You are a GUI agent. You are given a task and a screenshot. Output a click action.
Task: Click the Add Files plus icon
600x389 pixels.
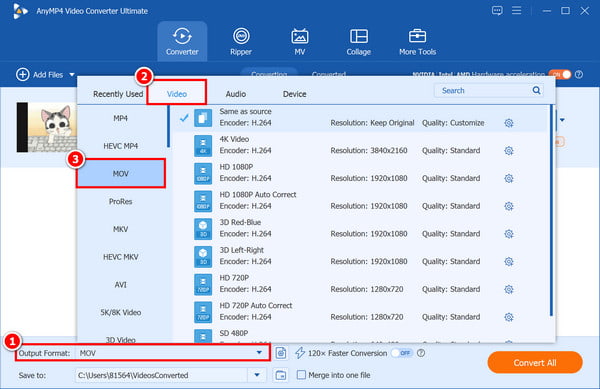point(23,75)
